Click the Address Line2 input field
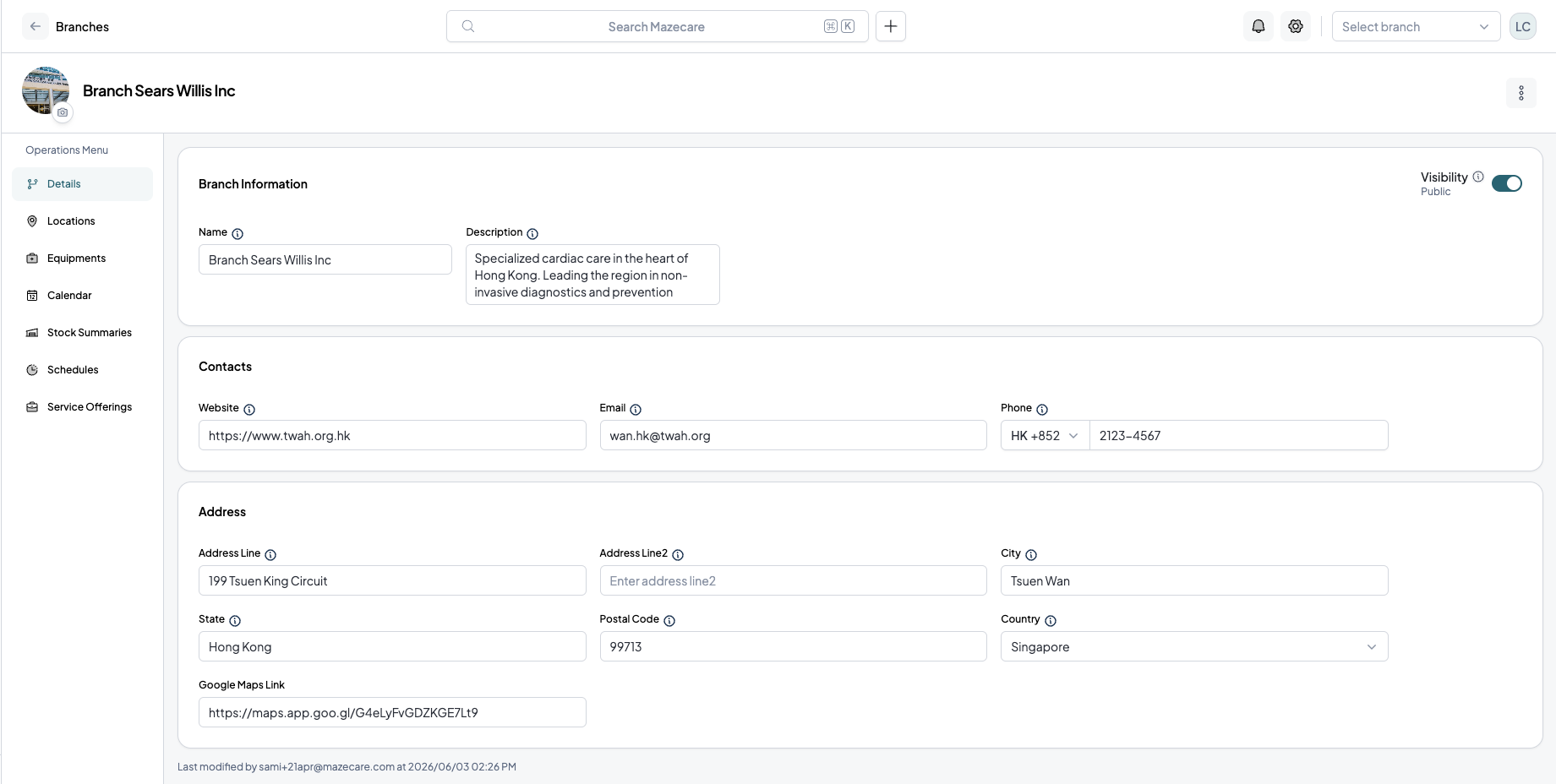This screenshot has height=784, width=1556. 794,580
